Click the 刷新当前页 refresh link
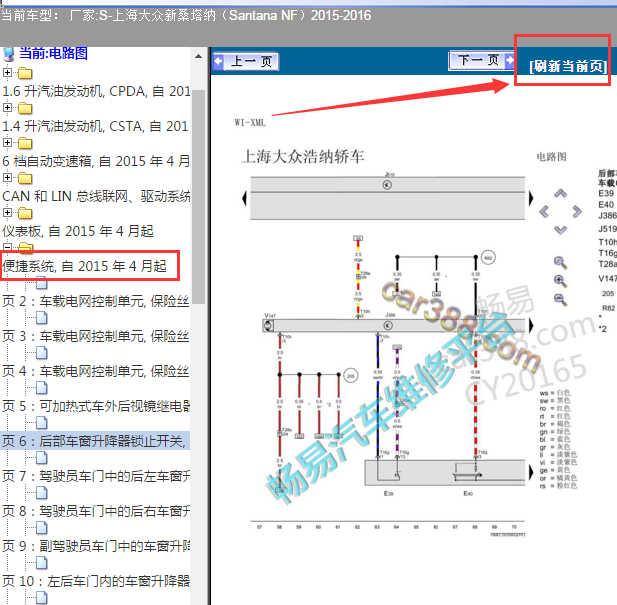The image size is (617, 605). [x=568, y=66]
